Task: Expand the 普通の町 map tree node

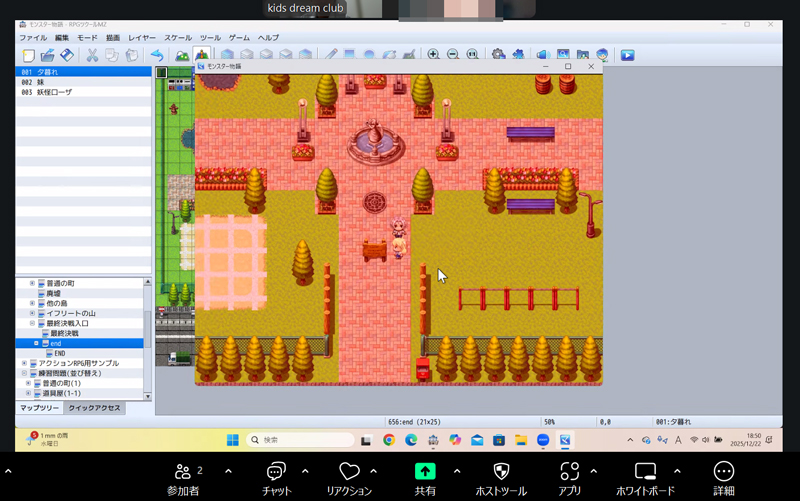Action: [x=32, y=284]
